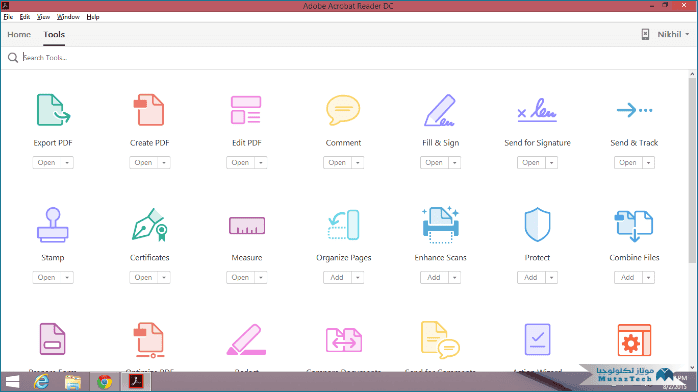Image resolution: width=698 pixels, height=392 pixels.
Task: Click the Enhance Scans scanner icon
Action: point(440,225)
